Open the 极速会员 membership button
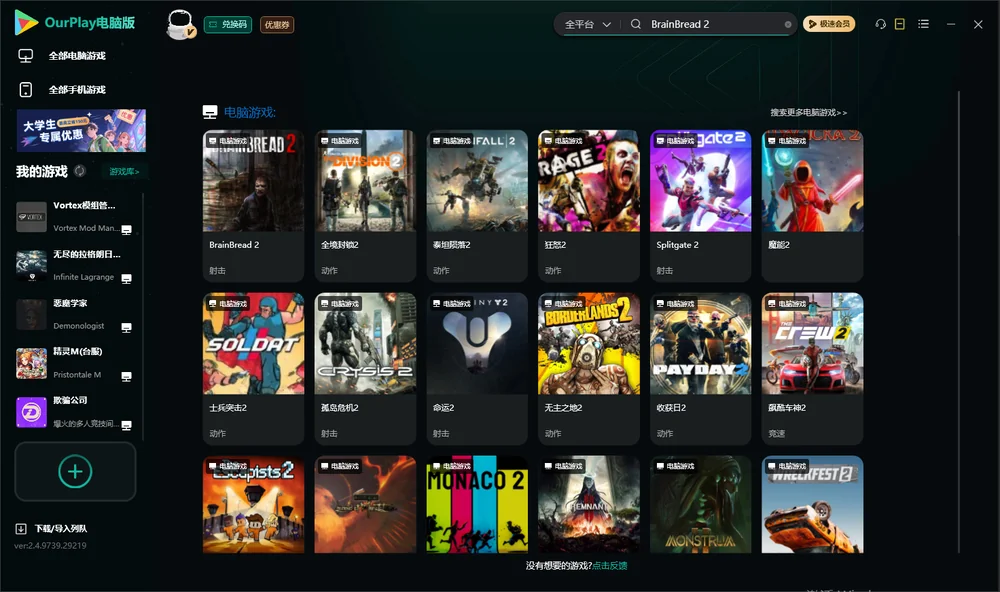Screen dimensions: 1000x592 click(829, 24)
